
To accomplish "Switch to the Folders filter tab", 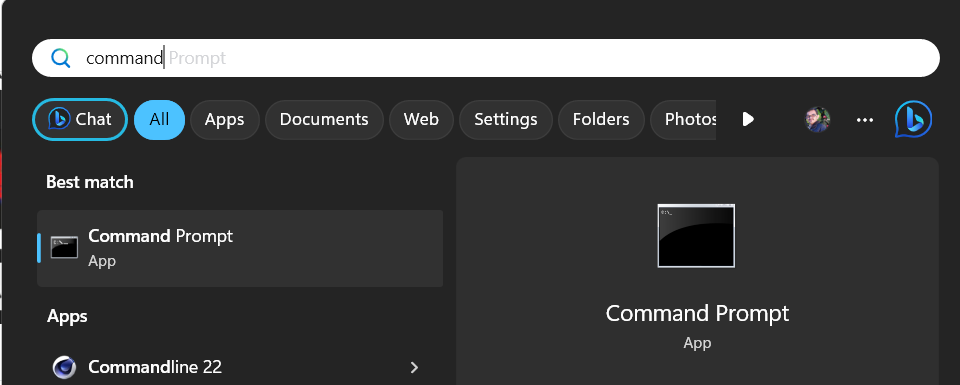I will coord(601,119).
